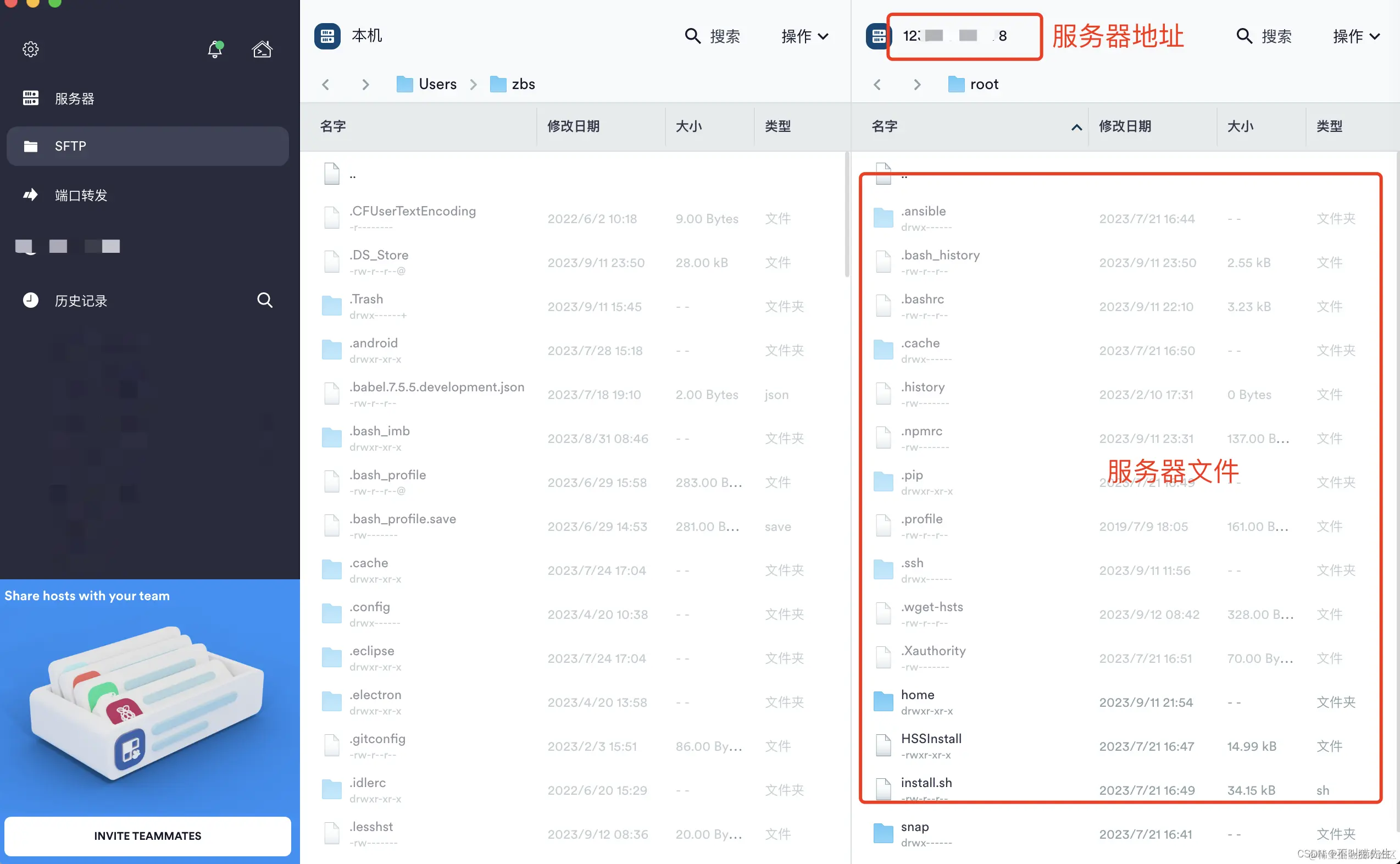Click the INVITE TEAMMATES button
This screenshot has width=1400, height=864.
pos(147,835)
